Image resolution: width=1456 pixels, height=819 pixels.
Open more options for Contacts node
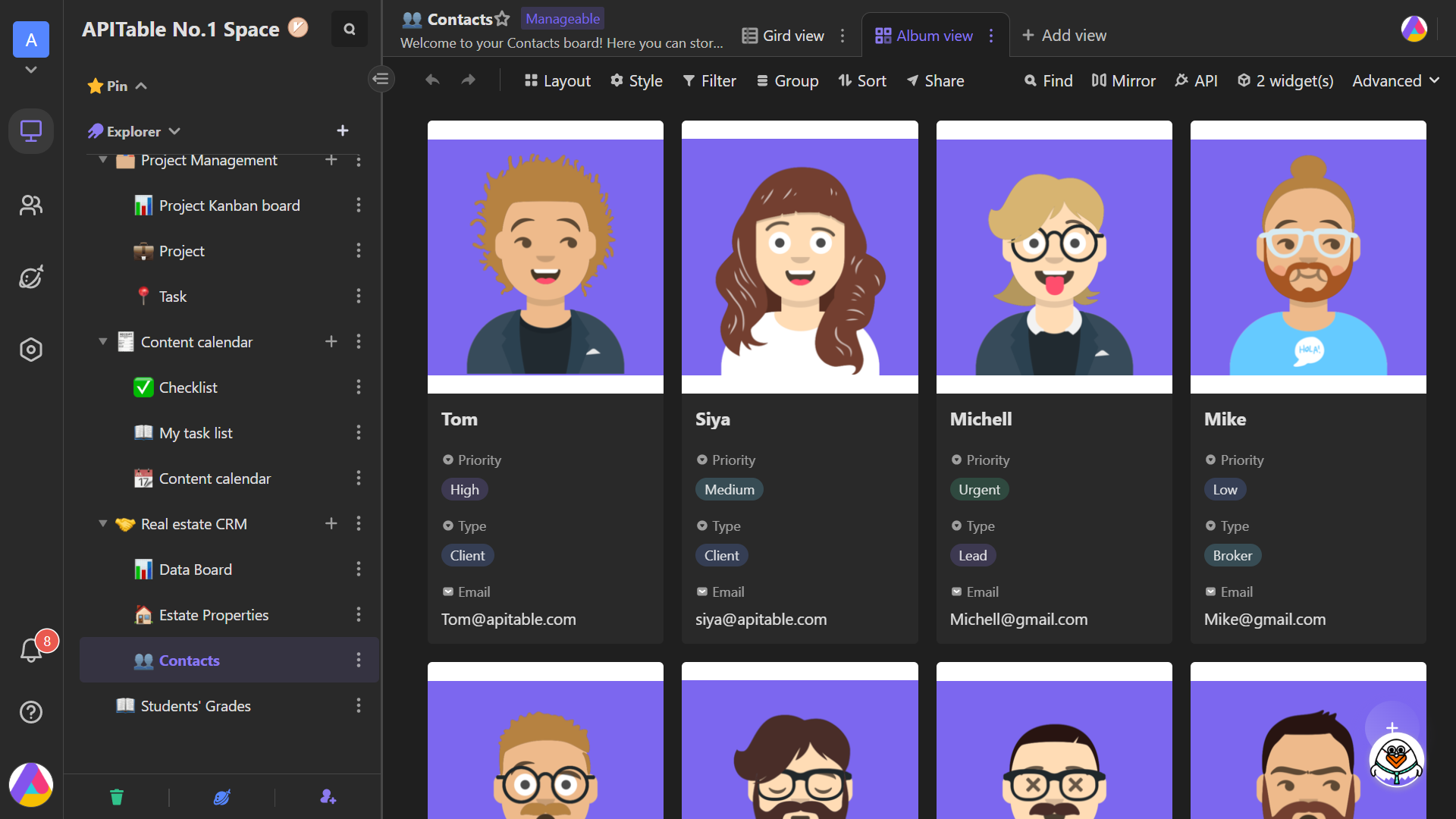click(359, 661)
